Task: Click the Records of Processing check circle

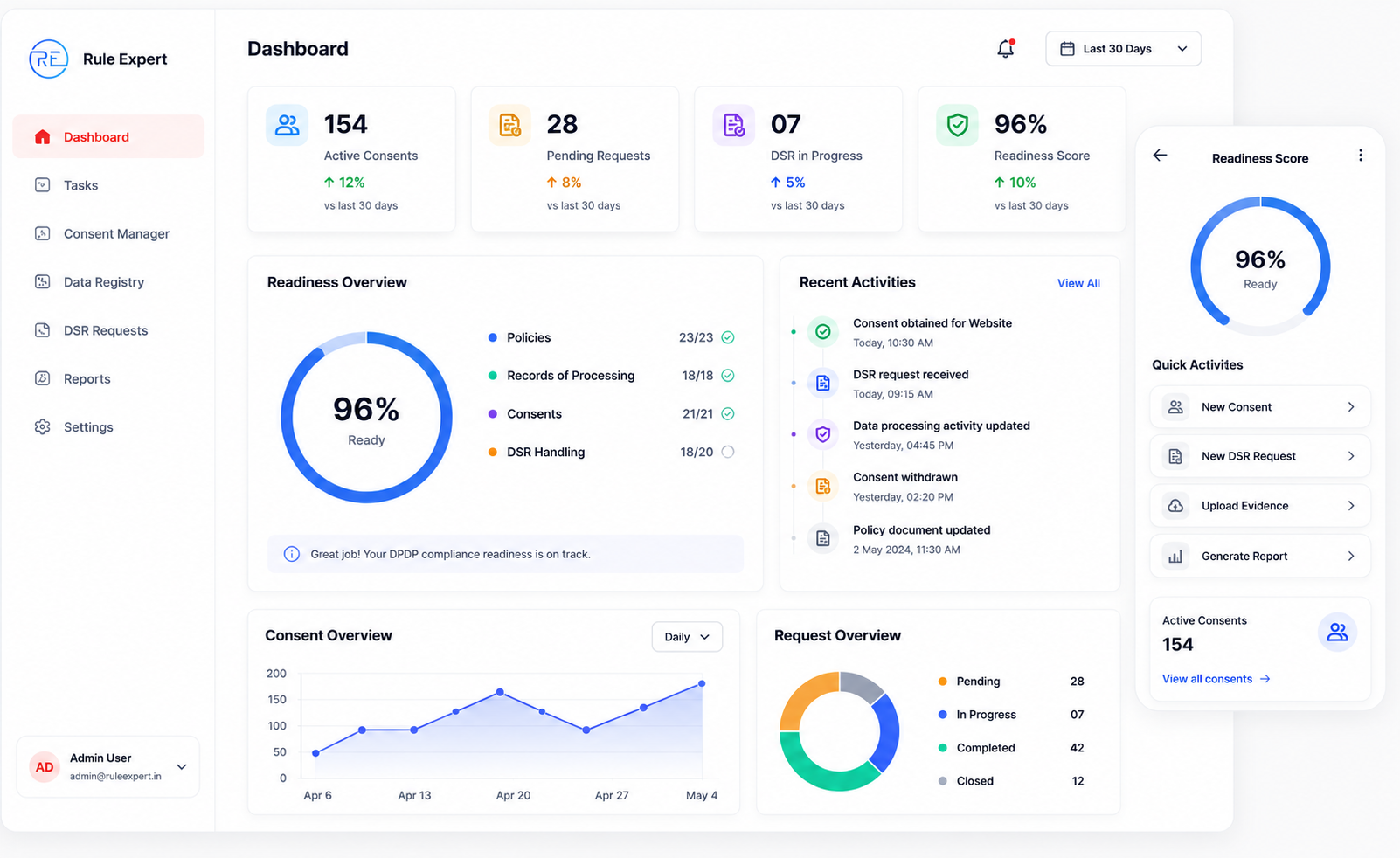Action: 728,376
